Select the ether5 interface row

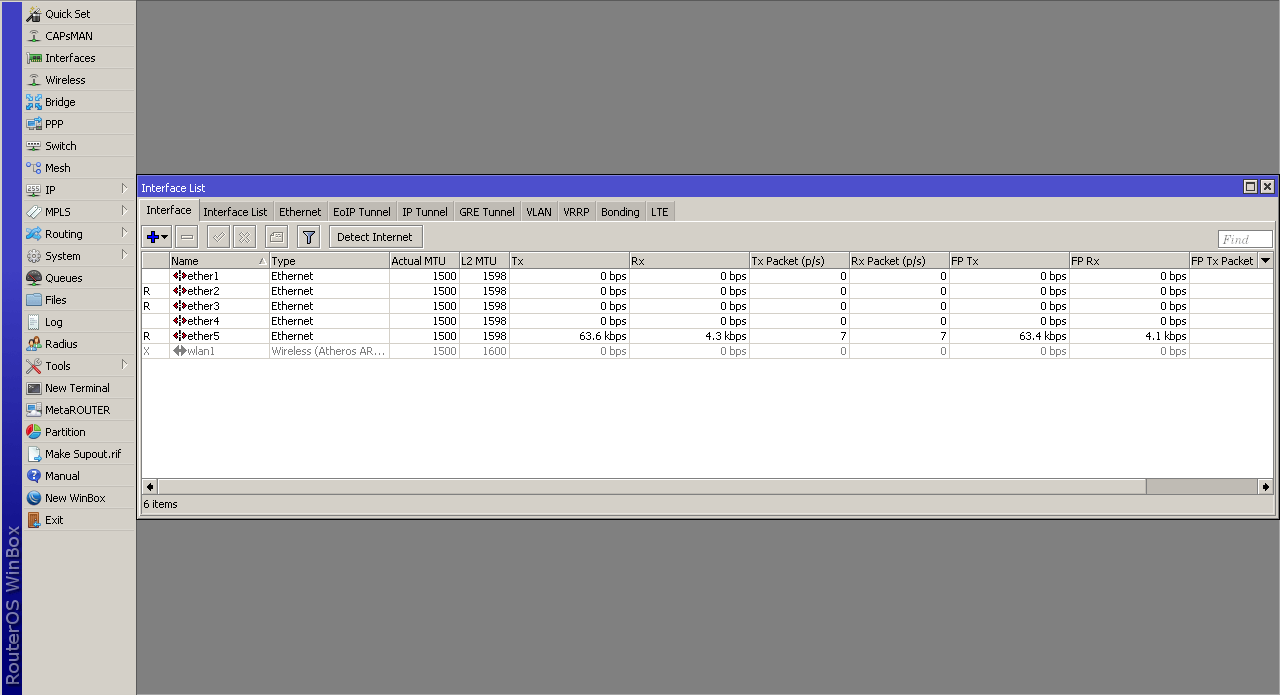[x=707, y=336]
